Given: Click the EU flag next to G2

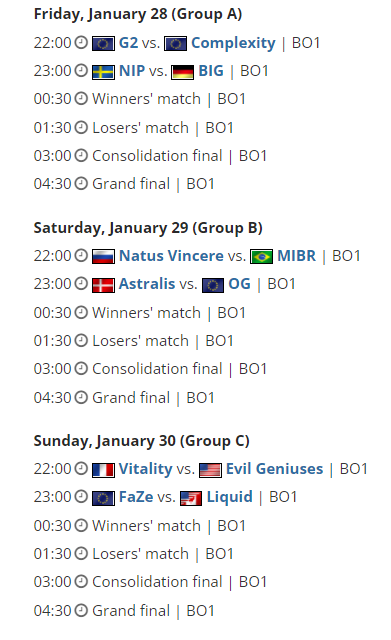Looking at the screenshot, I should [x=103, y=44].
